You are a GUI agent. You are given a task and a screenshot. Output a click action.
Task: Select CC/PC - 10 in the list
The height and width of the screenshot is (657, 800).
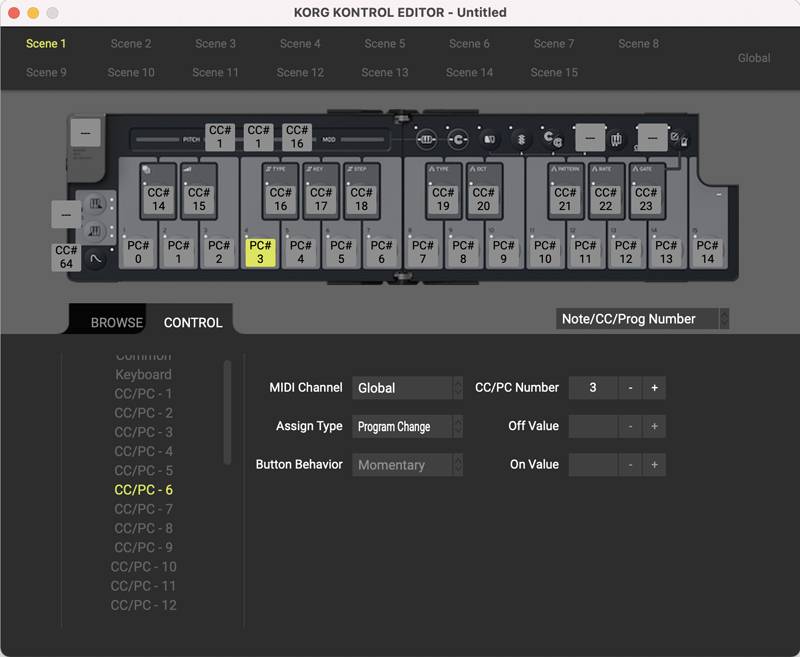pyautogui.click(x=143, y=567)
